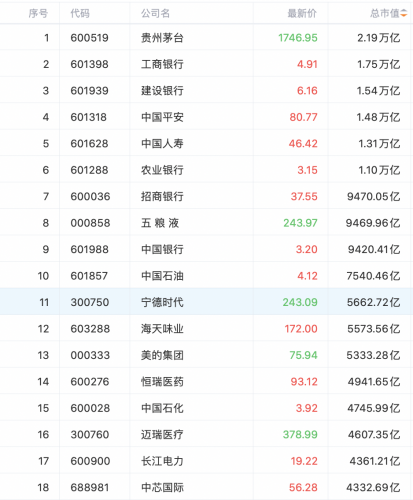Select the 招商银行 company name
Viewport: 413px width, 500px height.
[162, 196]
